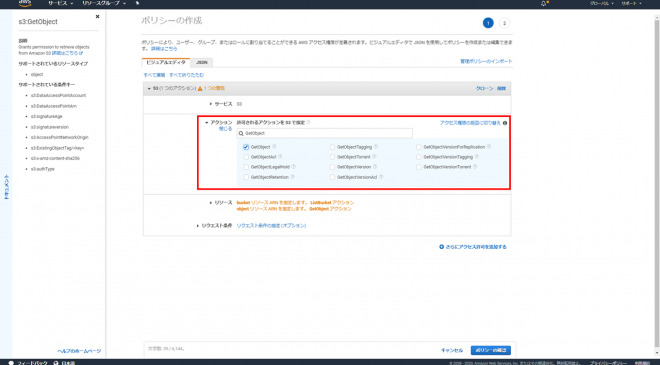Open help icon next to GetObjectVersionAcl
660x365 pixels.
tap(381, 177)
